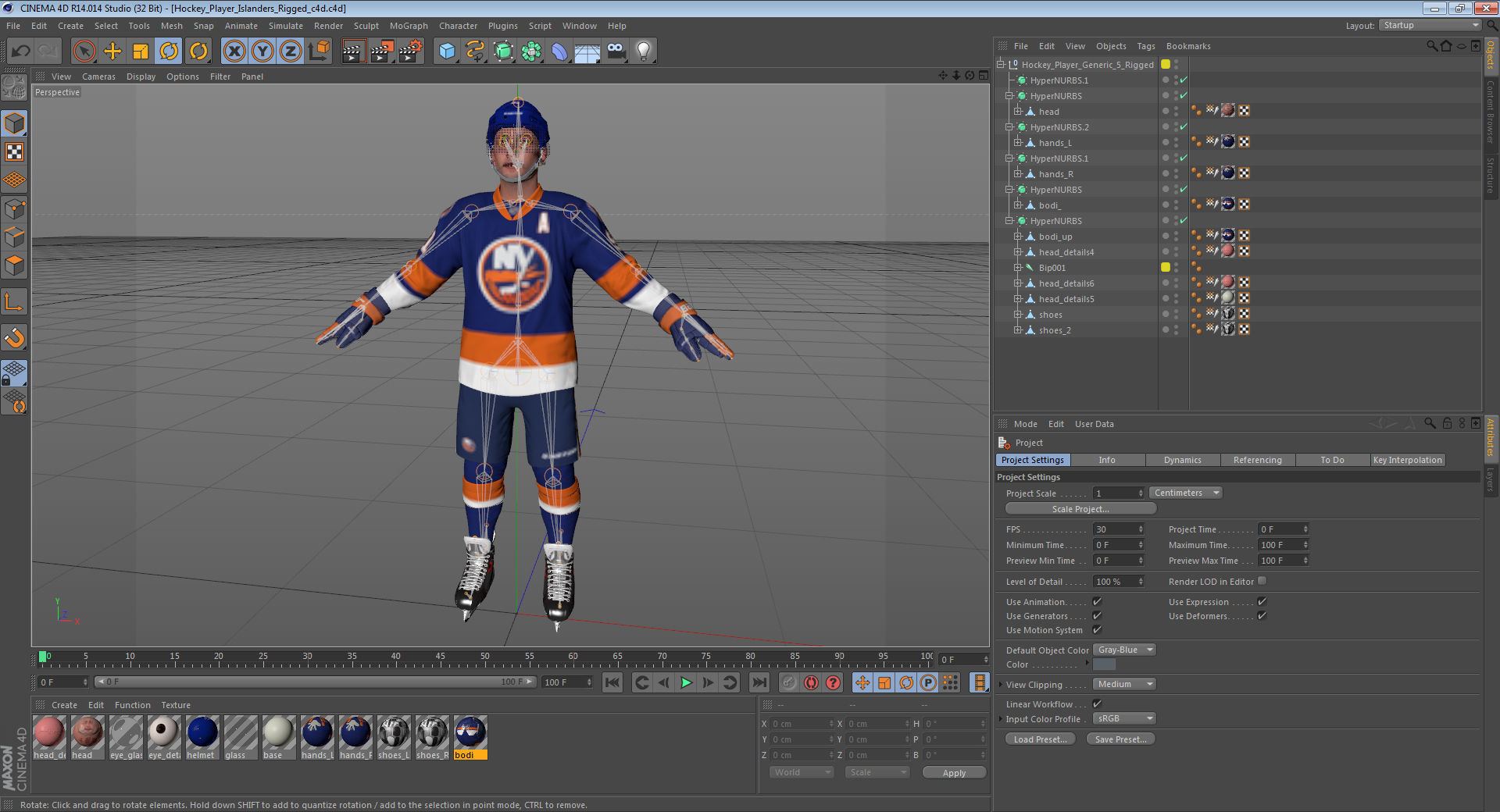Click Apply in coordinates panel
The width and height of the screenshot is (1500, 812).
pyautogui.click(x=954, y=773)
